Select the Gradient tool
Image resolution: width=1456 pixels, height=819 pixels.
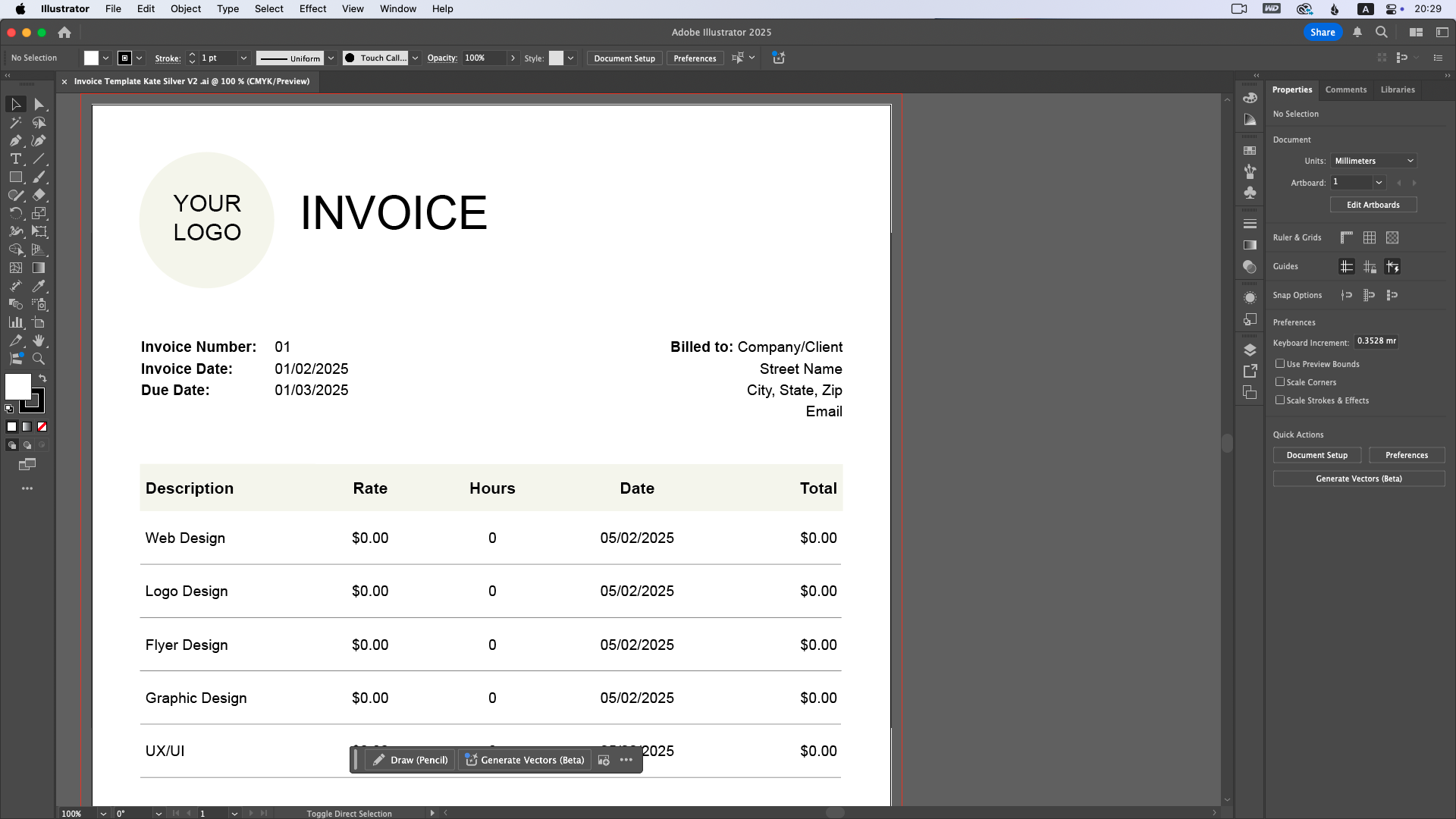(39, 268)
